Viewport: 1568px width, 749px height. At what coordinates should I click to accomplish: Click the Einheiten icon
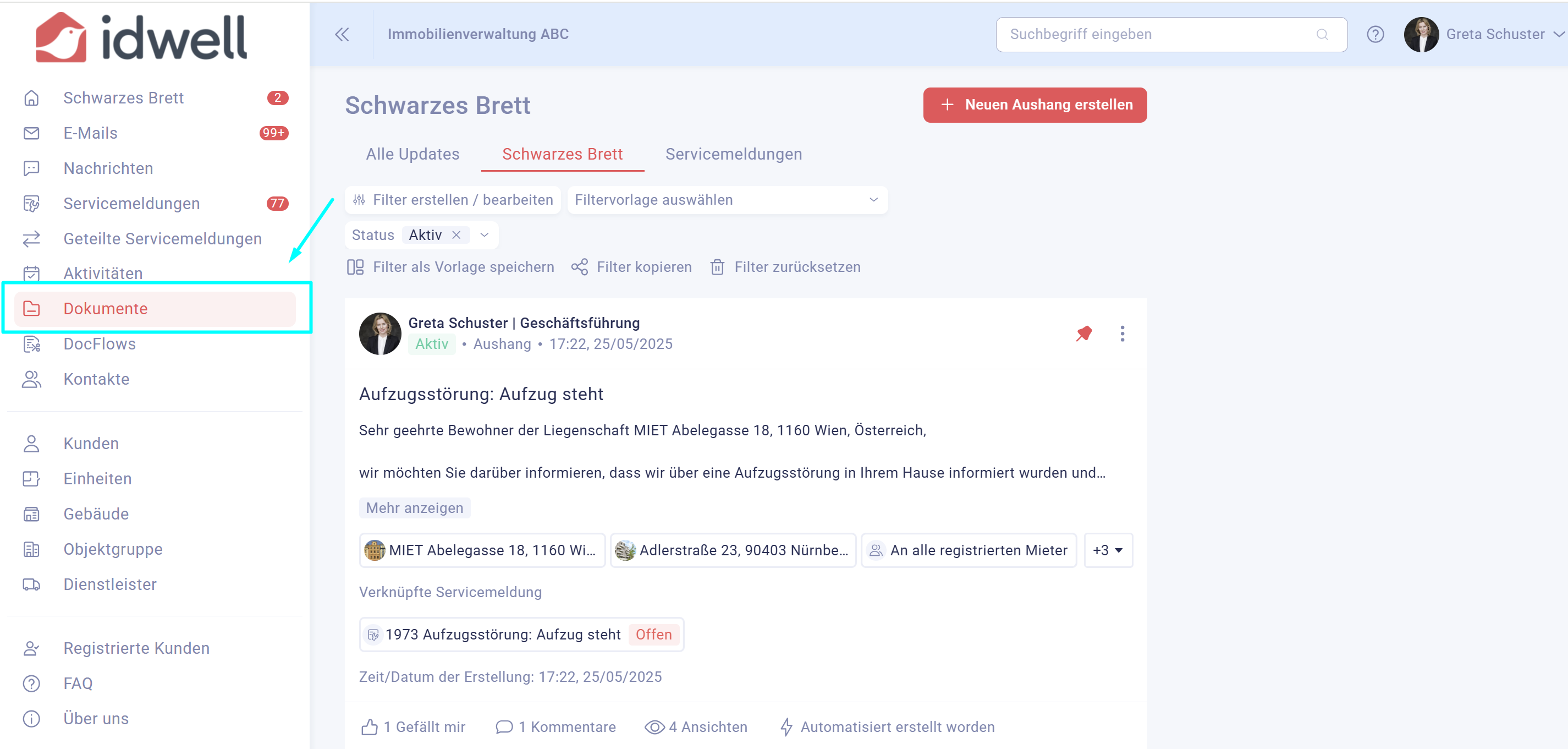click(31, 479)
